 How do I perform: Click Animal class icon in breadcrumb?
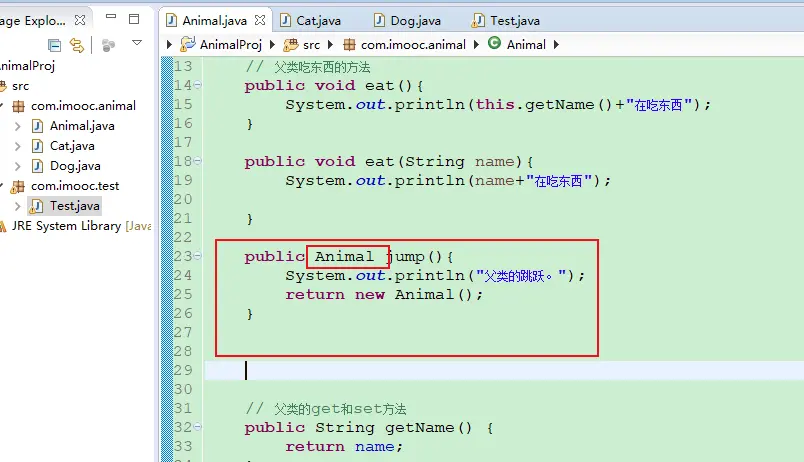494,44
